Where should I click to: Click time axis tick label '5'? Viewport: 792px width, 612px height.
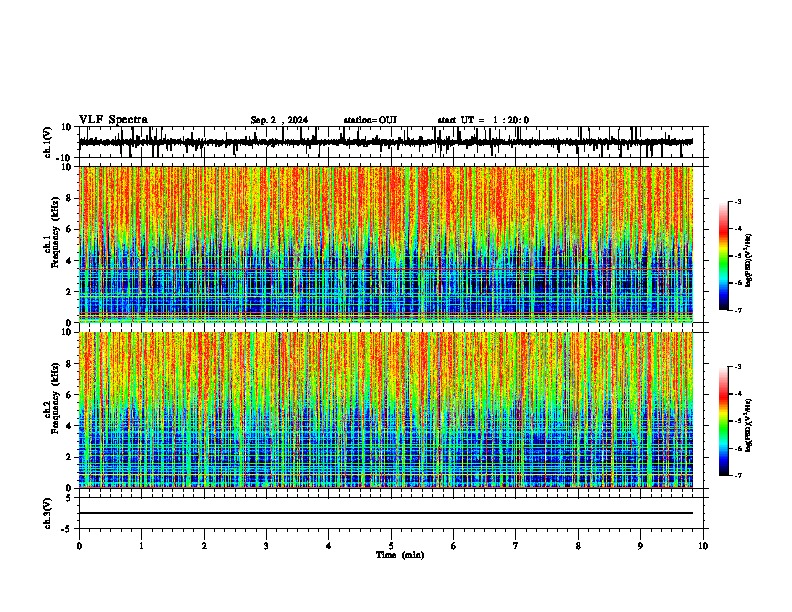pos(391,546)
